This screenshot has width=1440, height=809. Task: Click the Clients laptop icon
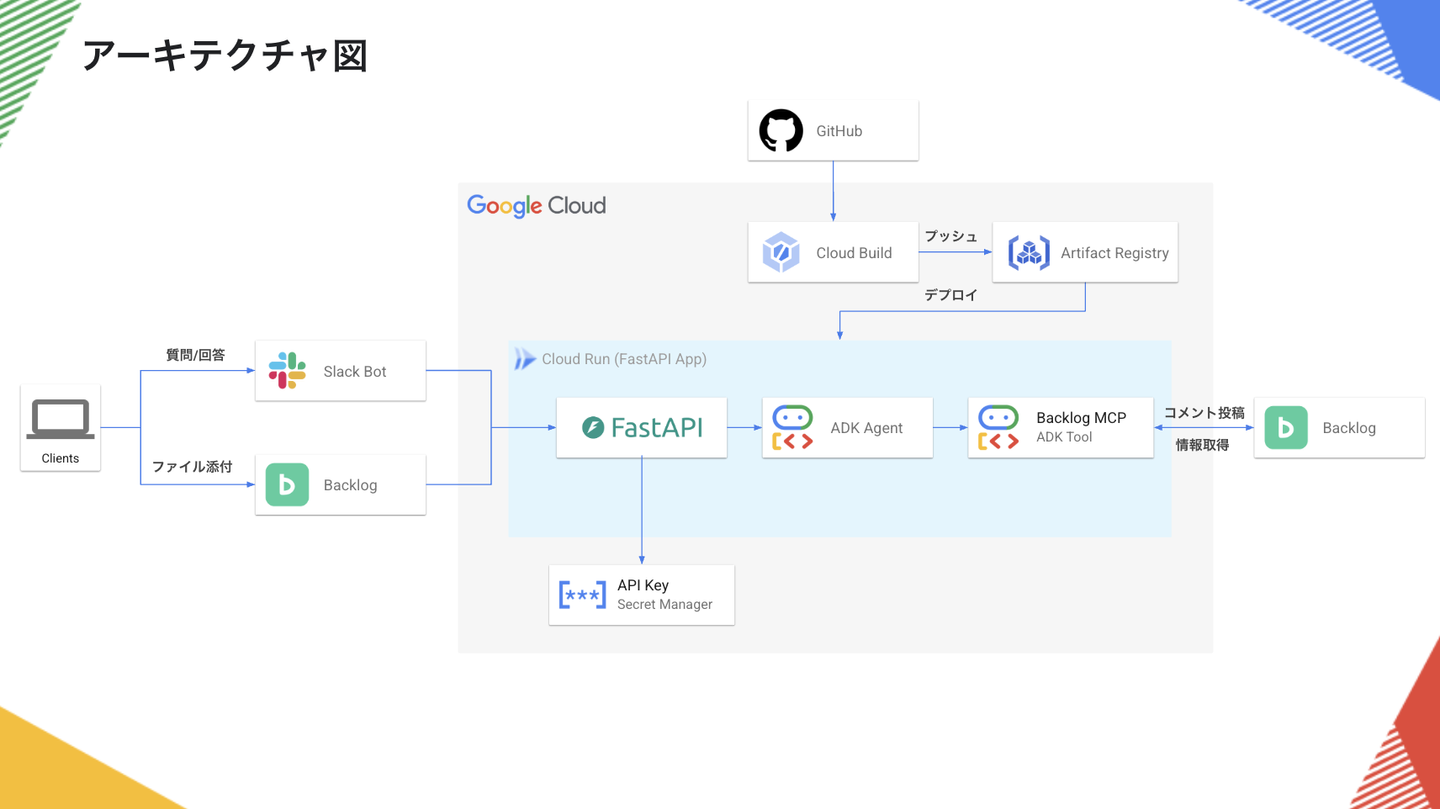click(60, 420)
